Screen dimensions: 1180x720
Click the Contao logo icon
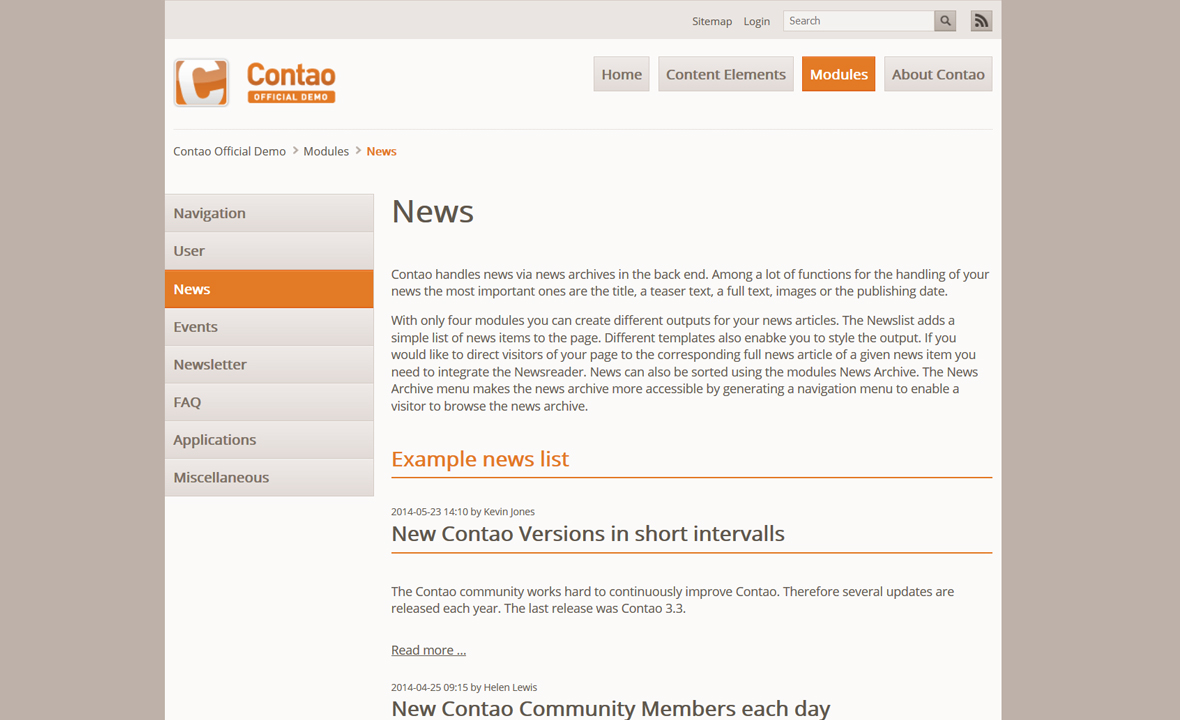pos(201,83)
